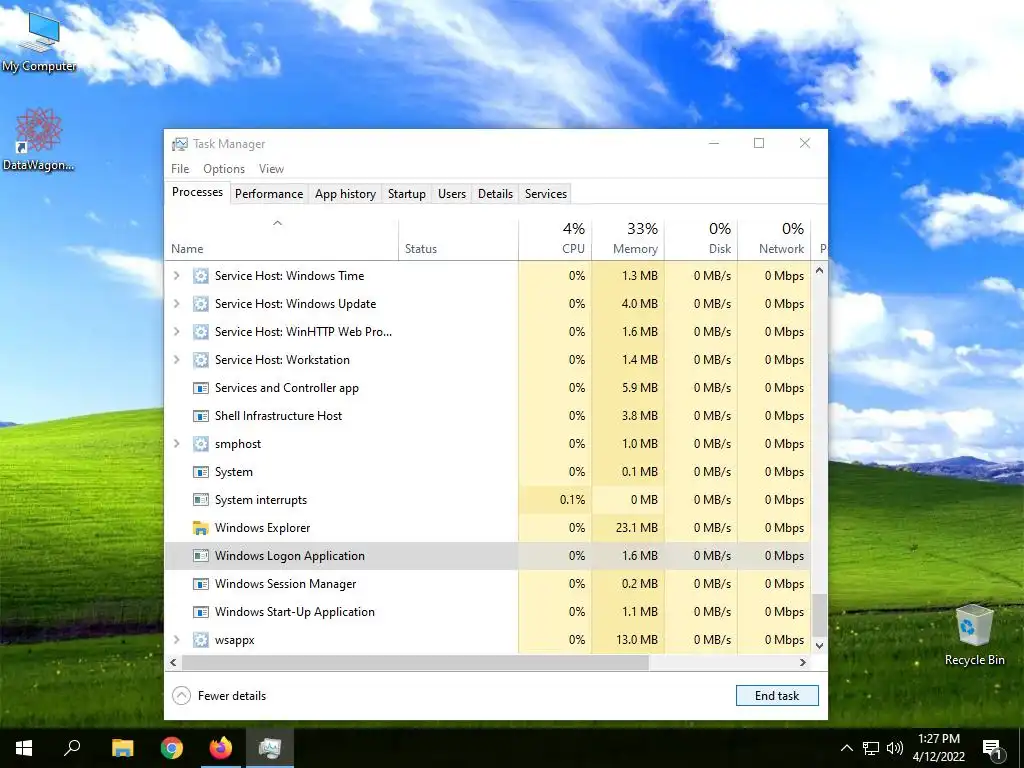This screenshot has height=768, width=1024.
Task: Click Service Host: Windows Update gear icon
Action: pyautogui.click(x=200, y=304)
